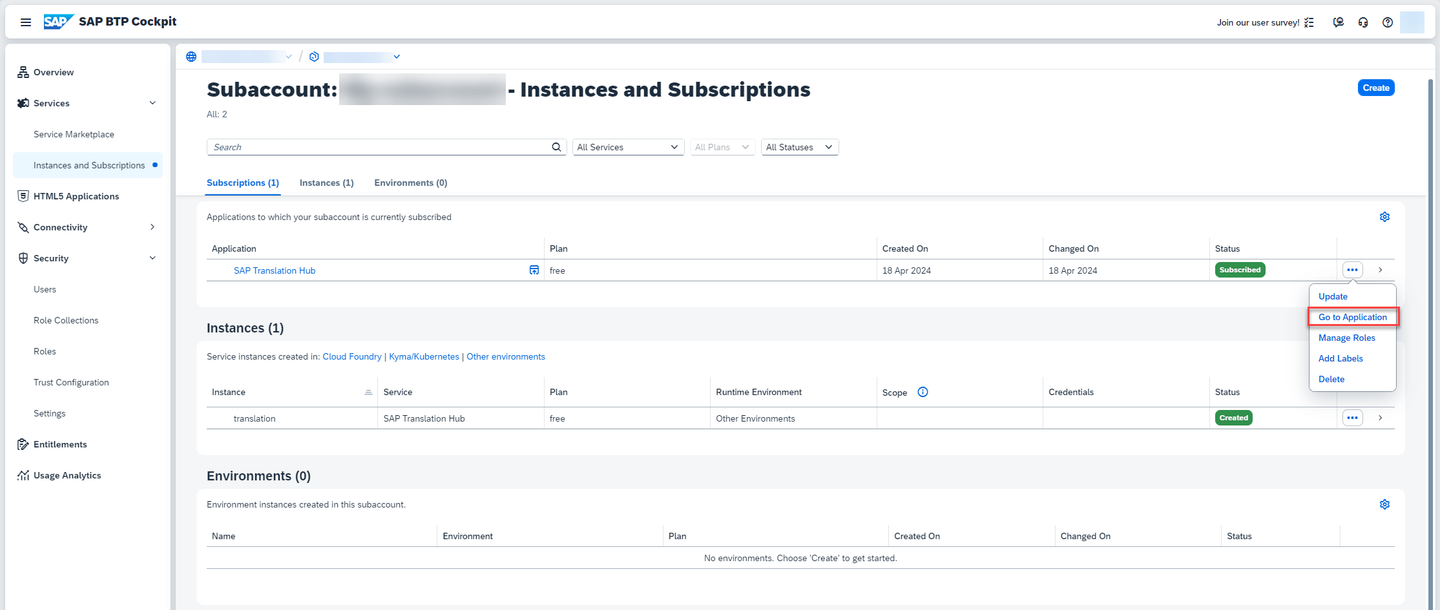Follow the Other environments link

[506, 356]
